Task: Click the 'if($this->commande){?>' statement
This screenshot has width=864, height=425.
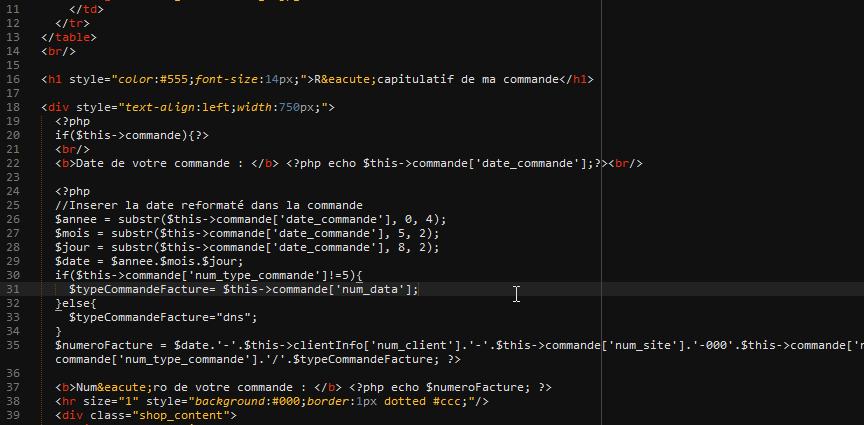Action: [x=132, y=136]
